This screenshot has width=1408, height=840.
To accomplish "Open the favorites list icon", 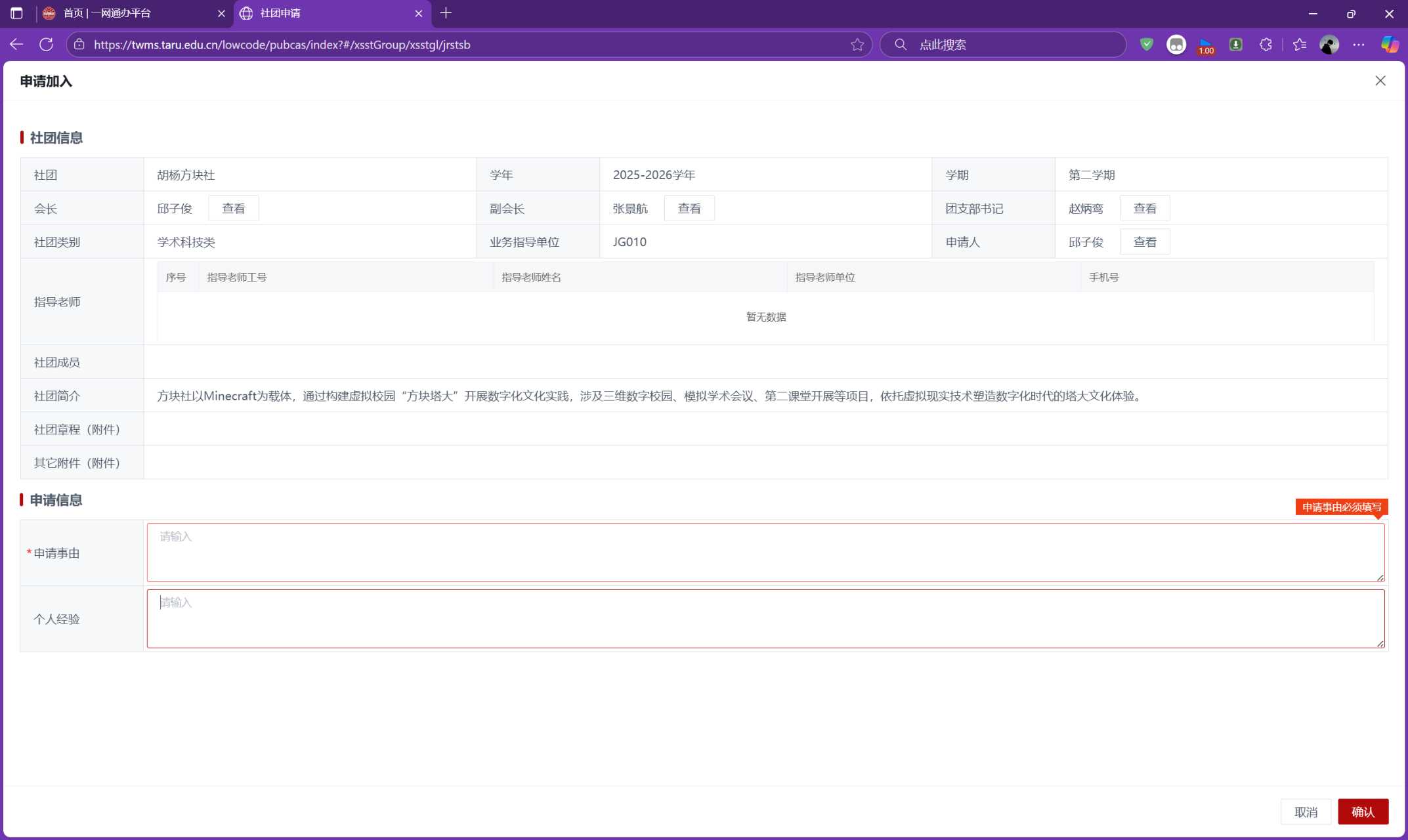I will 1299,45.
